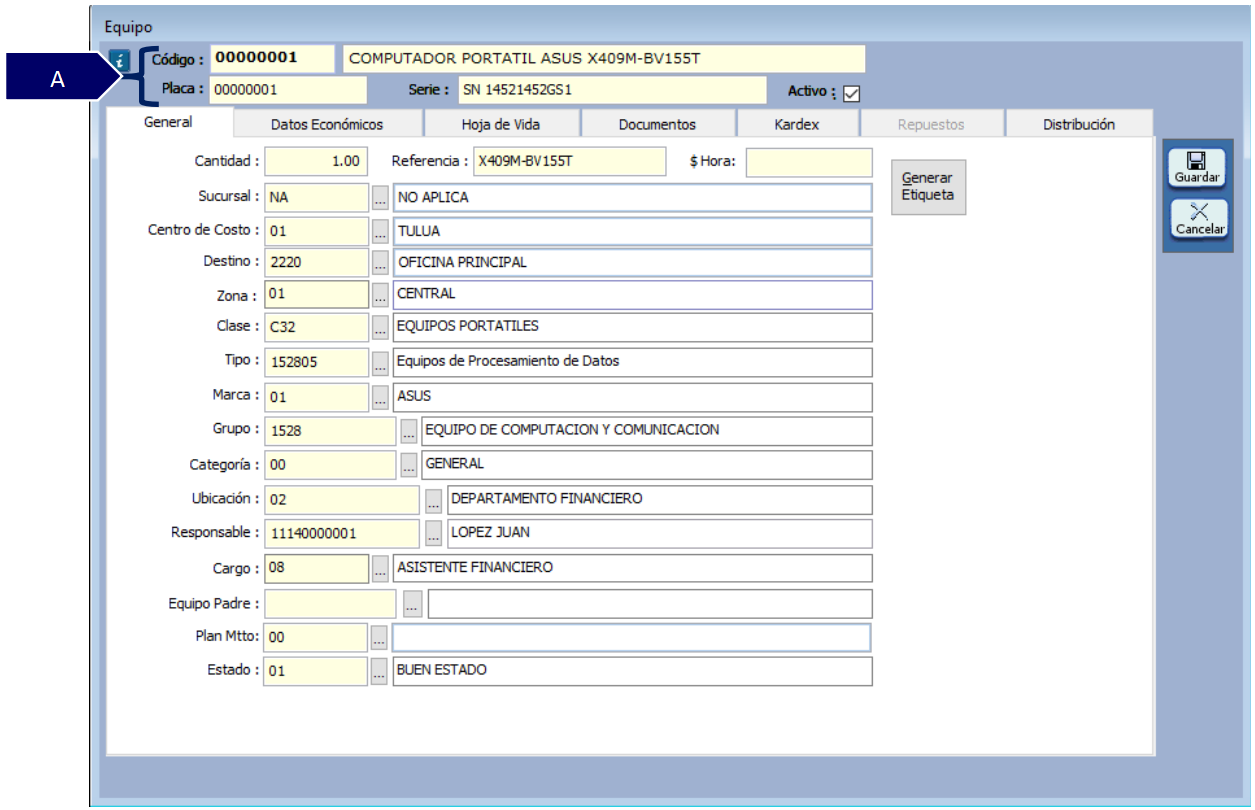Open the Equipo Padre lookup button
1255x810 pixels.
(412, 604)
